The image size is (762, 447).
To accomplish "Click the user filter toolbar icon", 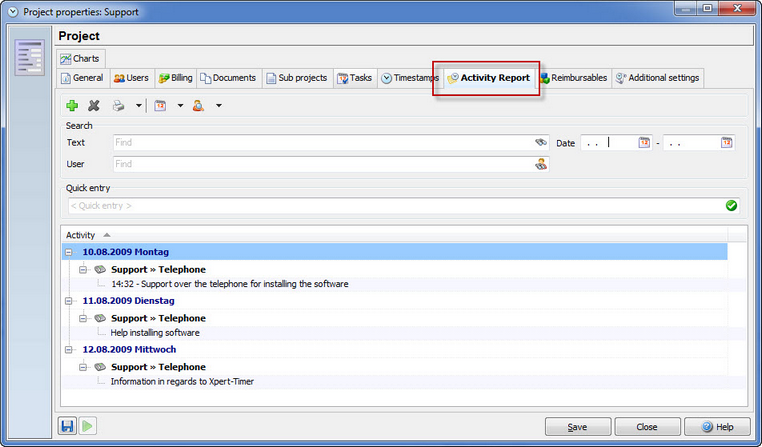I will pos(198,105).
